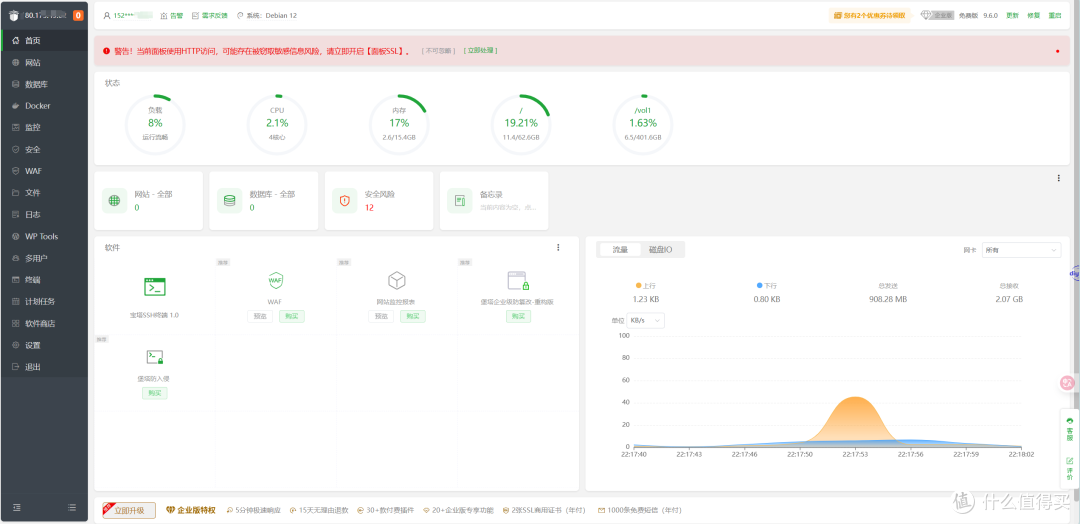Image resolution: width=1080 pixels, height=524 pixels.
Task: Open 安全 in the sidebar
Action: coord(45,149)
